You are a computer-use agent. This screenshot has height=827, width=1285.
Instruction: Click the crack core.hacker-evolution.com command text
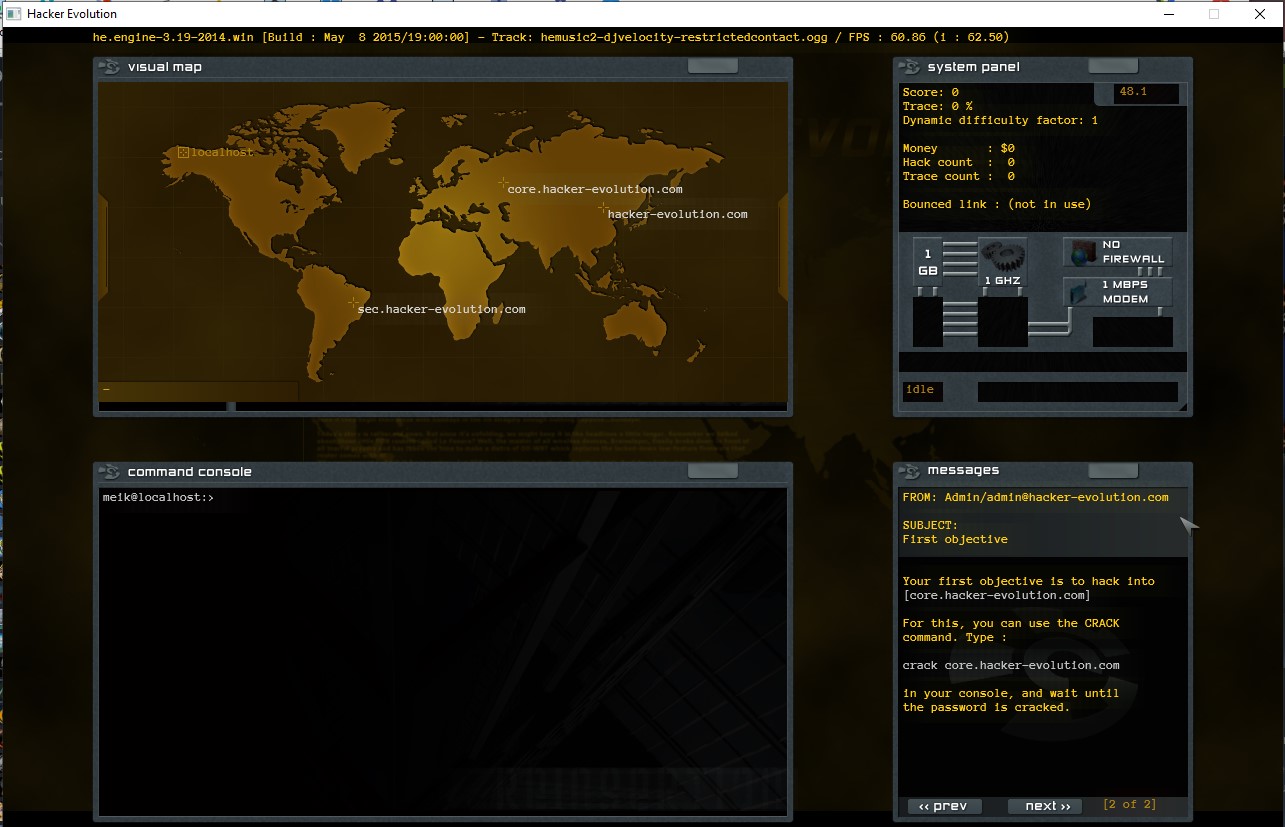[x=1011, y=665]
